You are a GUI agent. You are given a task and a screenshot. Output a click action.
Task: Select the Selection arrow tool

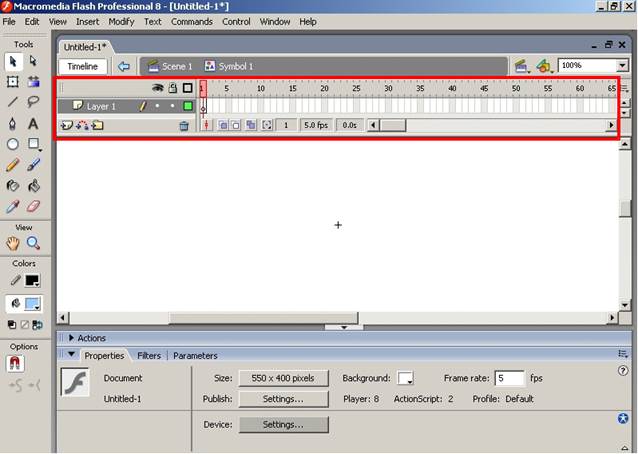(x=13, y=61)
